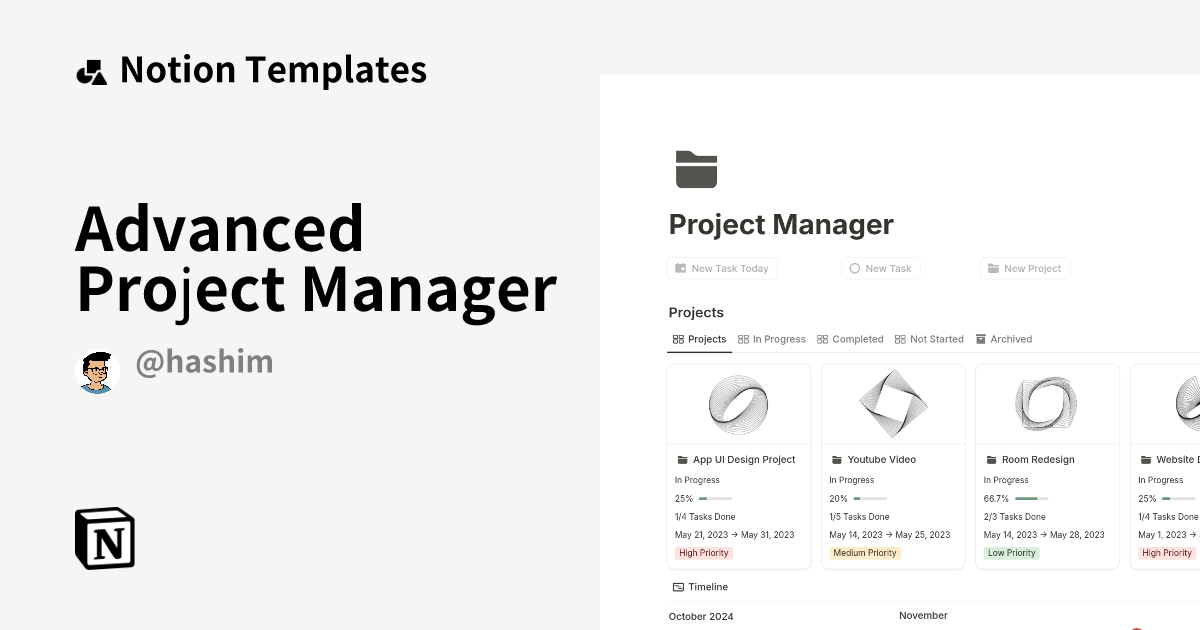1200x630 pixels.
Task: Click the archive box icon on Archived tab
Action: click(981, 339)
